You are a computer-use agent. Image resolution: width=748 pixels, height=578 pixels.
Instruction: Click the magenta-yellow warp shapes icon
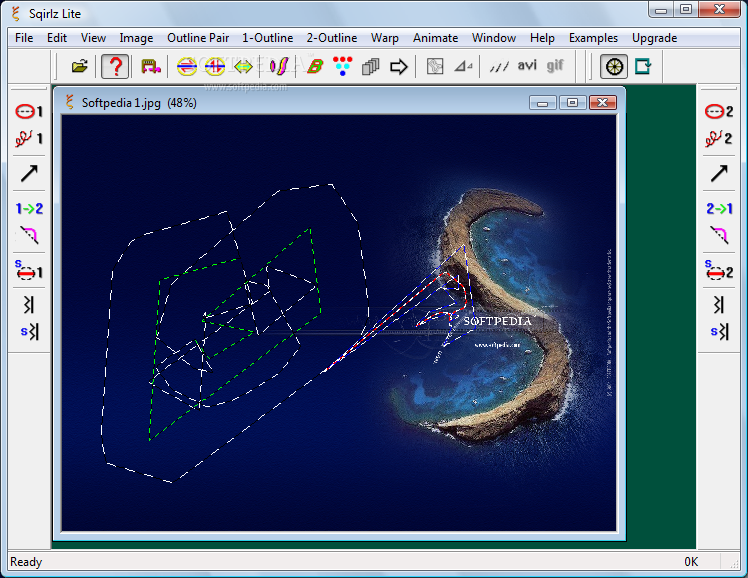(279, 66)
